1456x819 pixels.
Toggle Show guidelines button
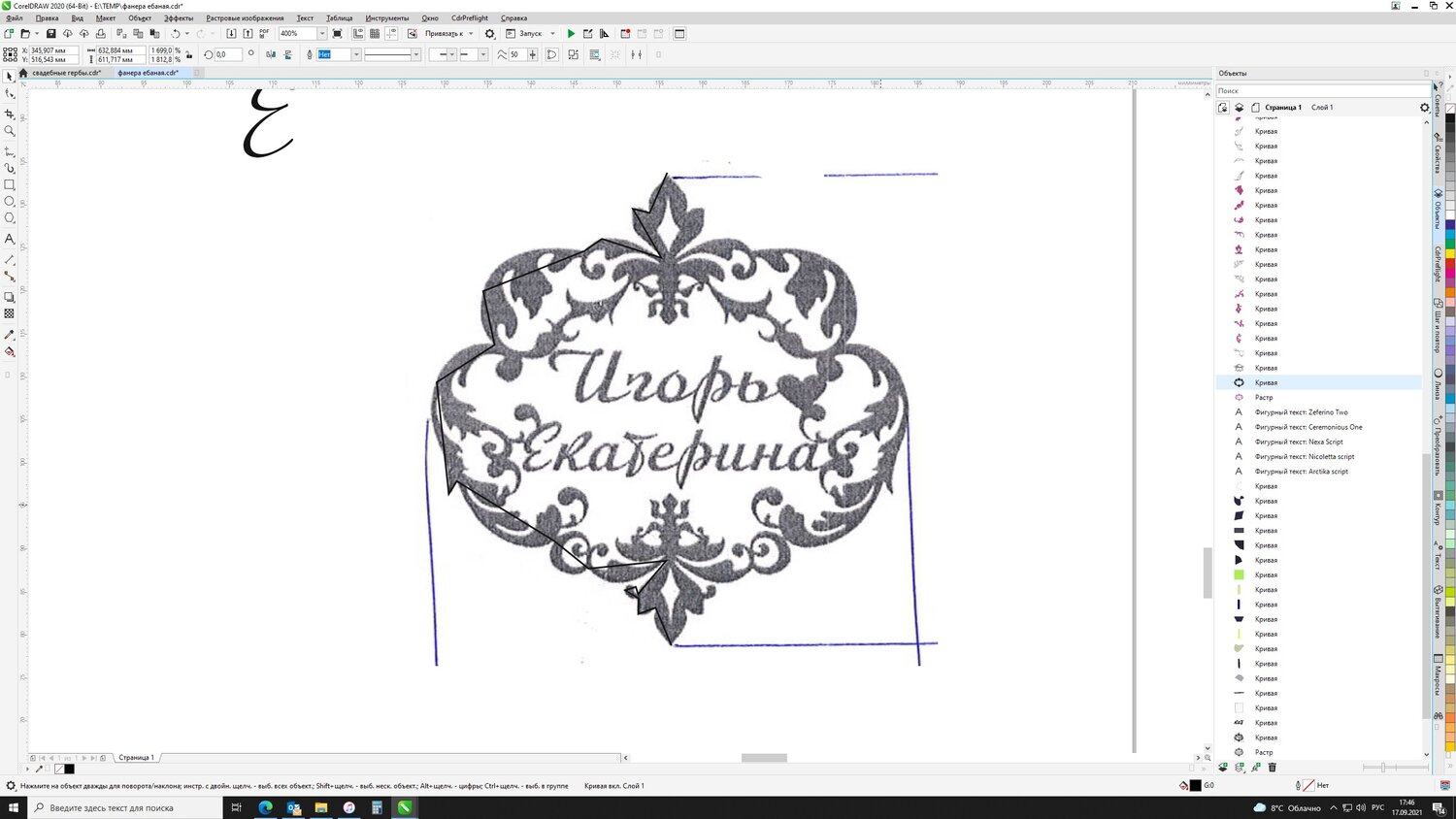[x=391, y=33]
